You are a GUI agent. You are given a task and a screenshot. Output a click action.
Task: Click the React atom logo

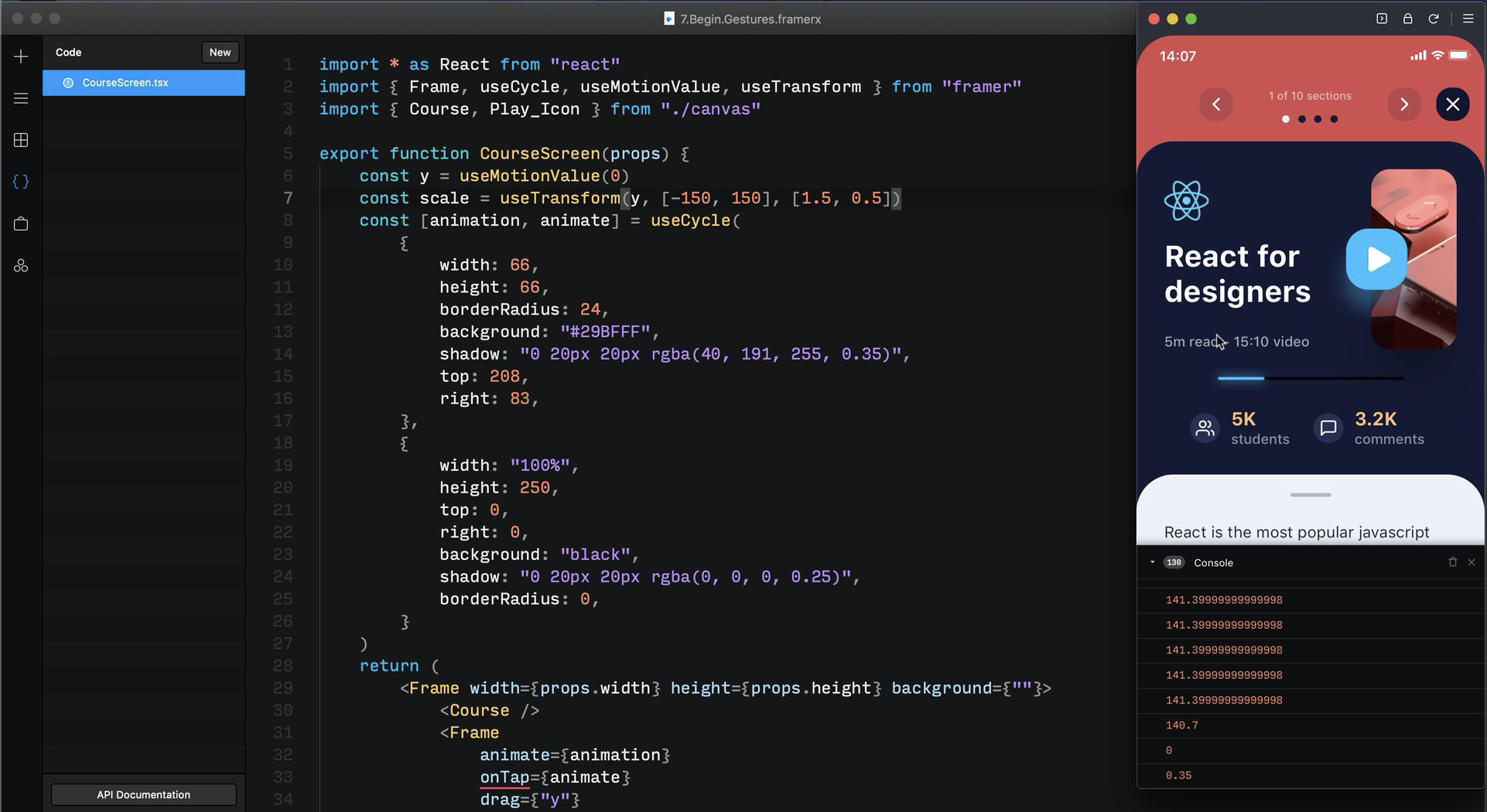[1186, 201]
